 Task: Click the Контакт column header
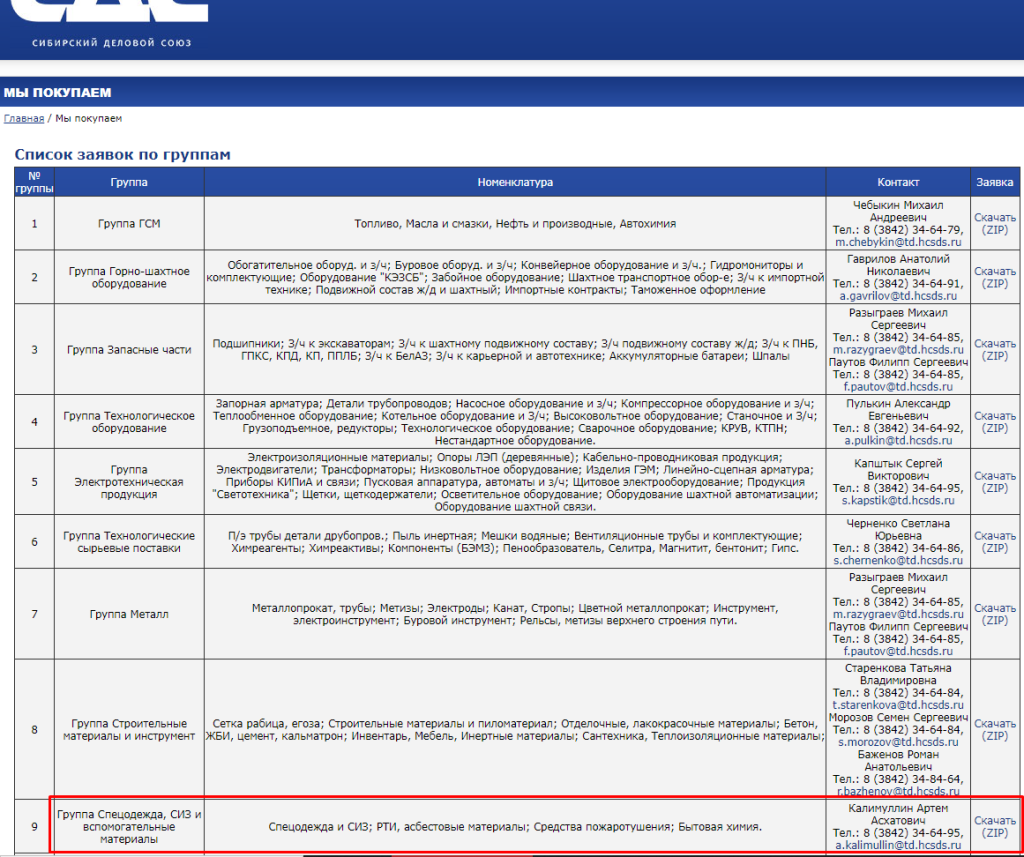[x=898, y=182]
